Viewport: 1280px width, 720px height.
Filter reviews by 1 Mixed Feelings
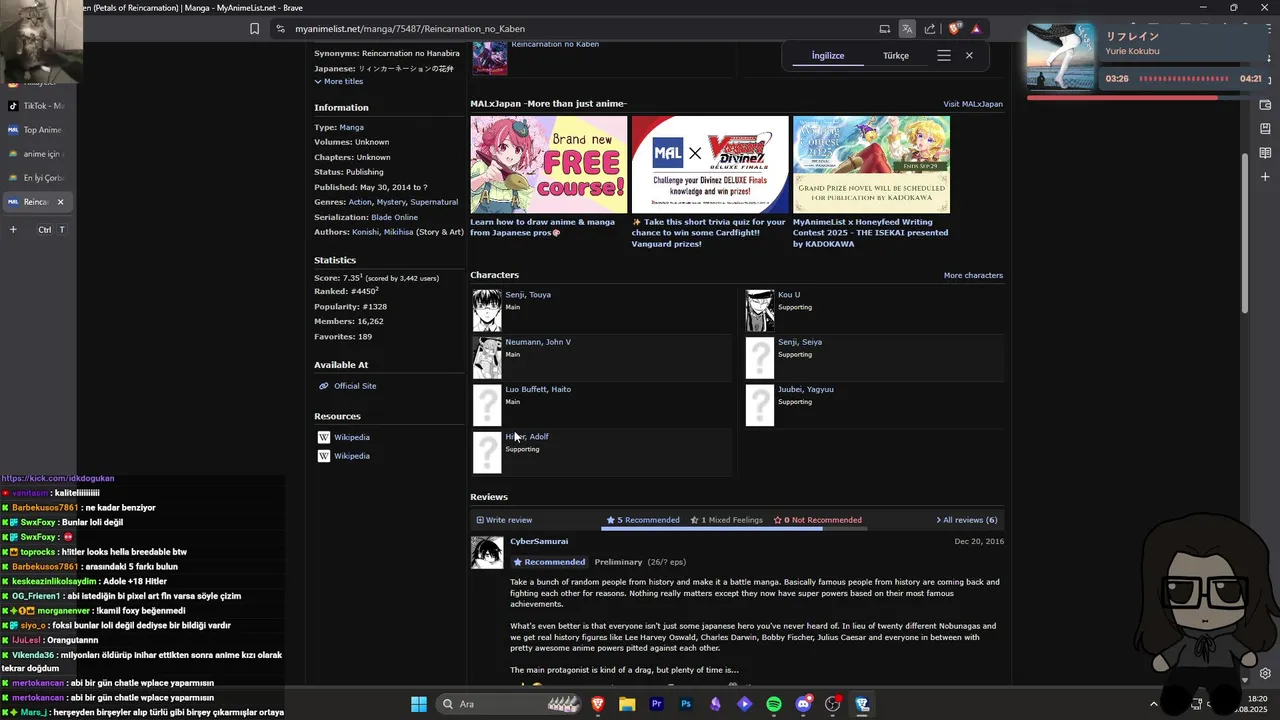click(x=727, y=520)
